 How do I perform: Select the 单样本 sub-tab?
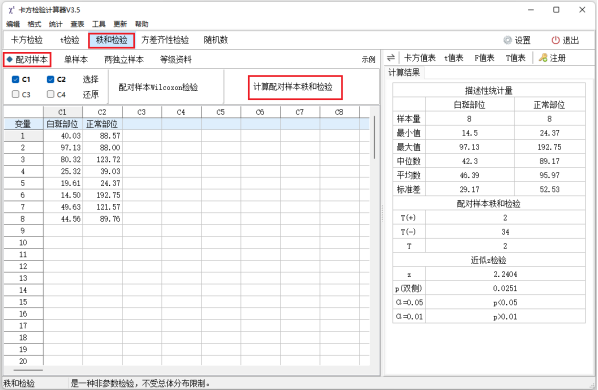76,59
